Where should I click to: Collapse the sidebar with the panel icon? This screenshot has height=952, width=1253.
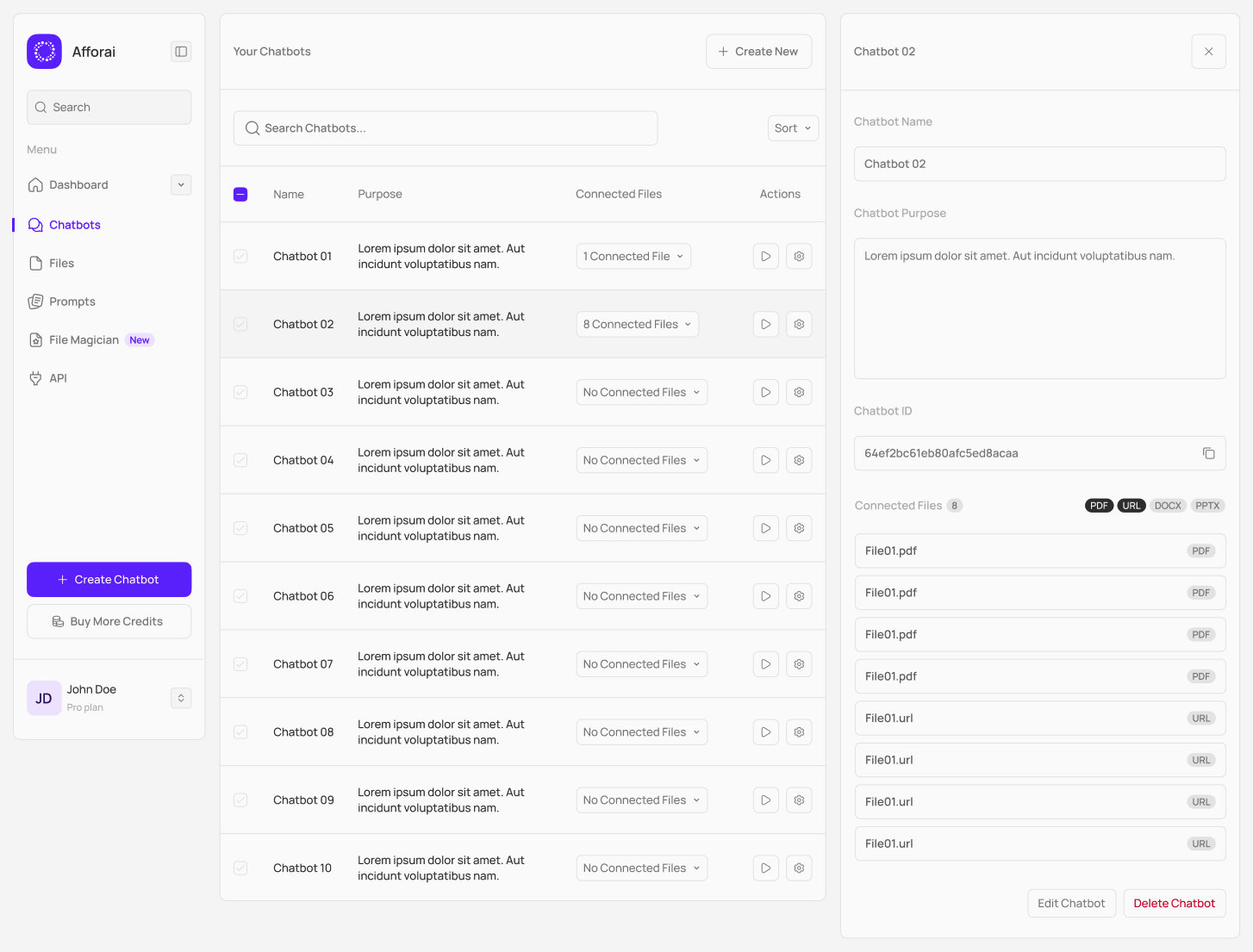(x=181, y=51)
